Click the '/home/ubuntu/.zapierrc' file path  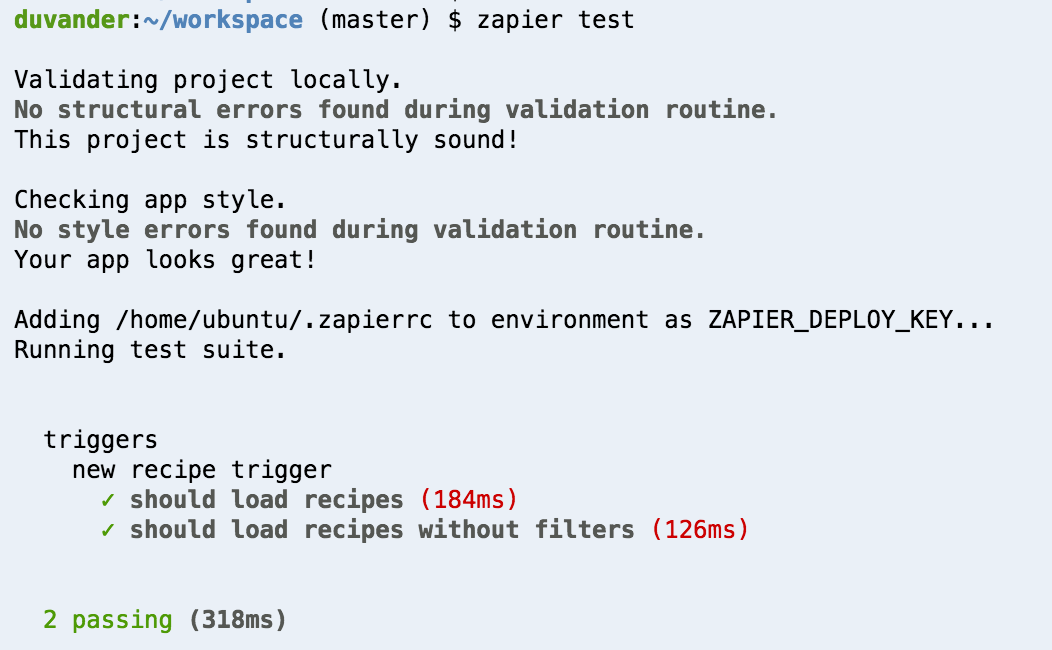[x=274, y=320]
